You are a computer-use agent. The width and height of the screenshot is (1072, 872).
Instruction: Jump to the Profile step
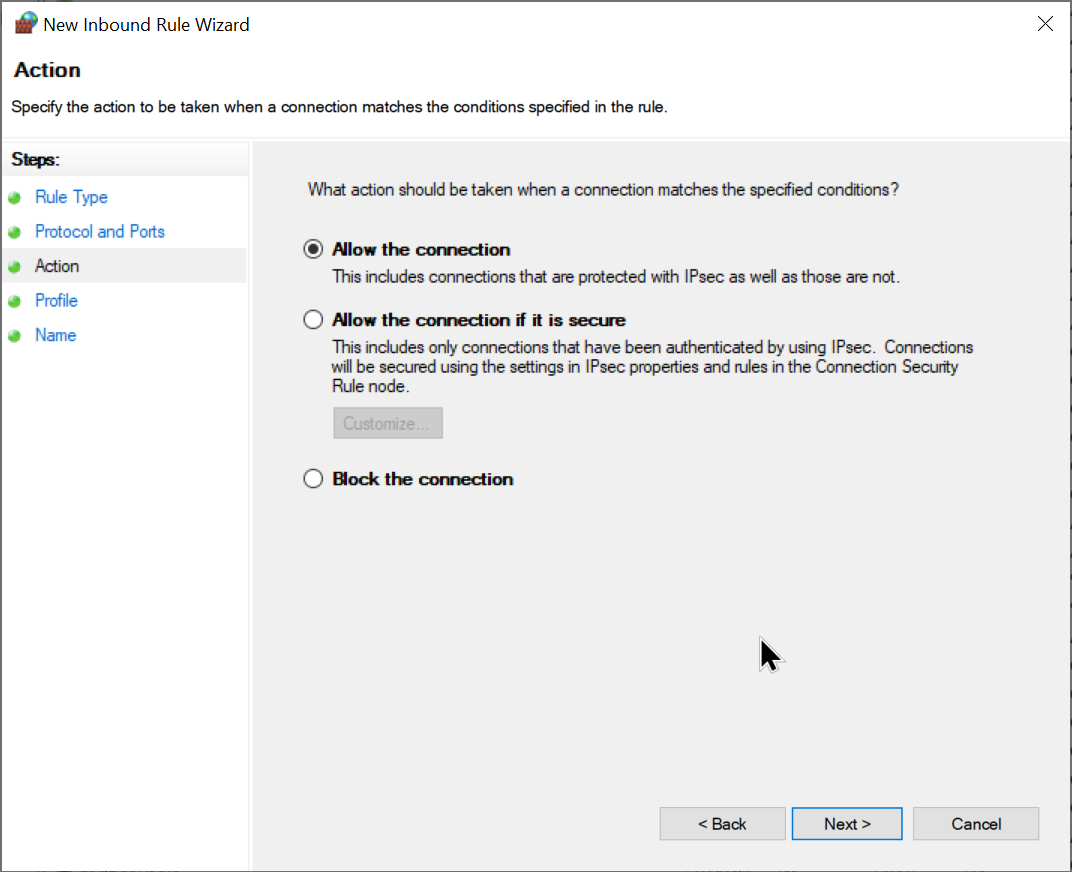tap(56, 300)
